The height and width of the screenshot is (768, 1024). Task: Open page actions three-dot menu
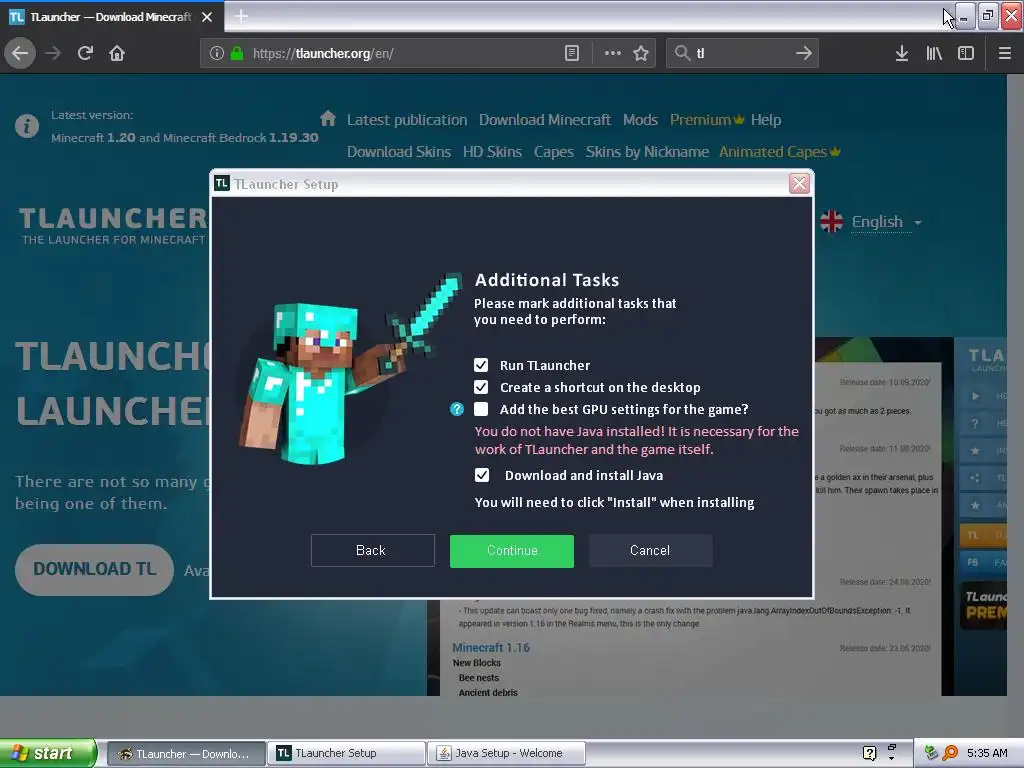coord(613,53)
